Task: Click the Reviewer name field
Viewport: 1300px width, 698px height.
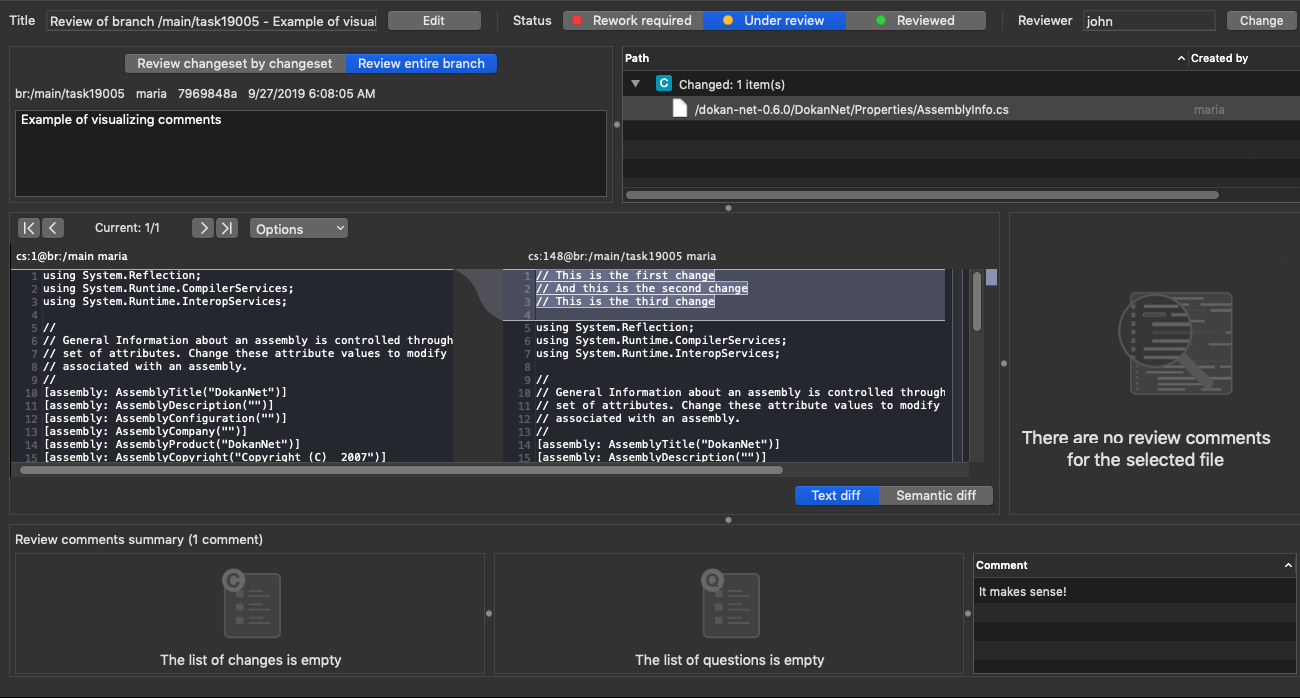Action: click(1149, 20)
